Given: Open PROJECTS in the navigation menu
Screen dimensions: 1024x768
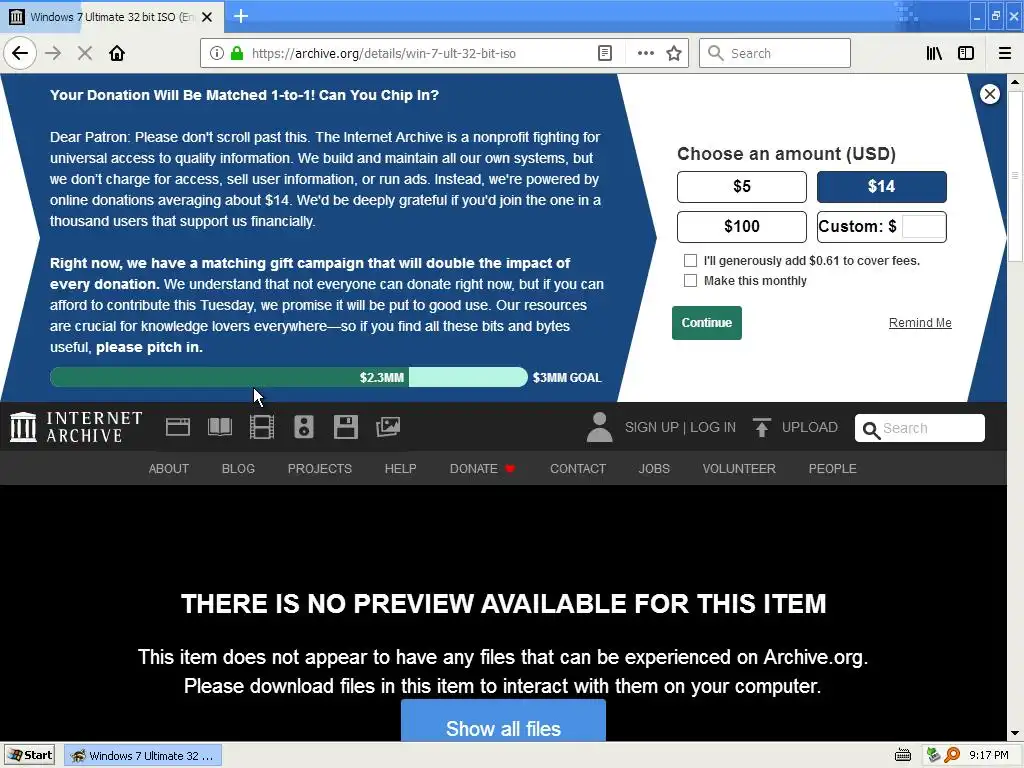Looking at the screenshot, I should (320, 469).
